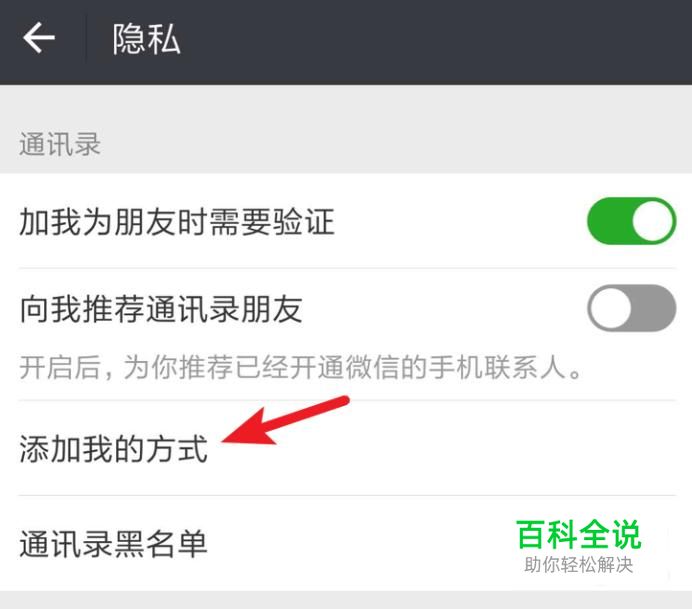Enable the "向我推荐通讯录朋友" switch

pyautogui.click(x=631, y=308)
